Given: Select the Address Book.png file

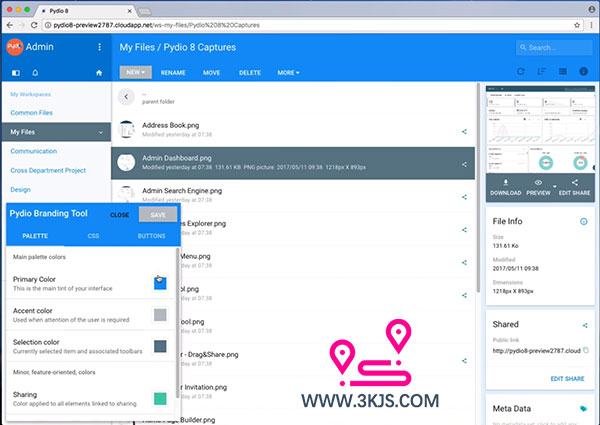Looking at the screenshot, I should click(293, 130).
